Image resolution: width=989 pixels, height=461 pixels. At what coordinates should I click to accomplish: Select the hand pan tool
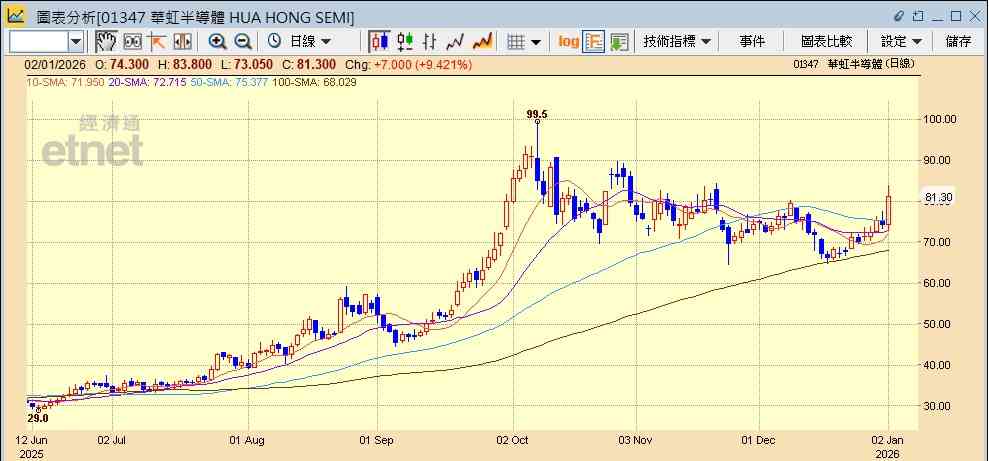tap(107, 42)
